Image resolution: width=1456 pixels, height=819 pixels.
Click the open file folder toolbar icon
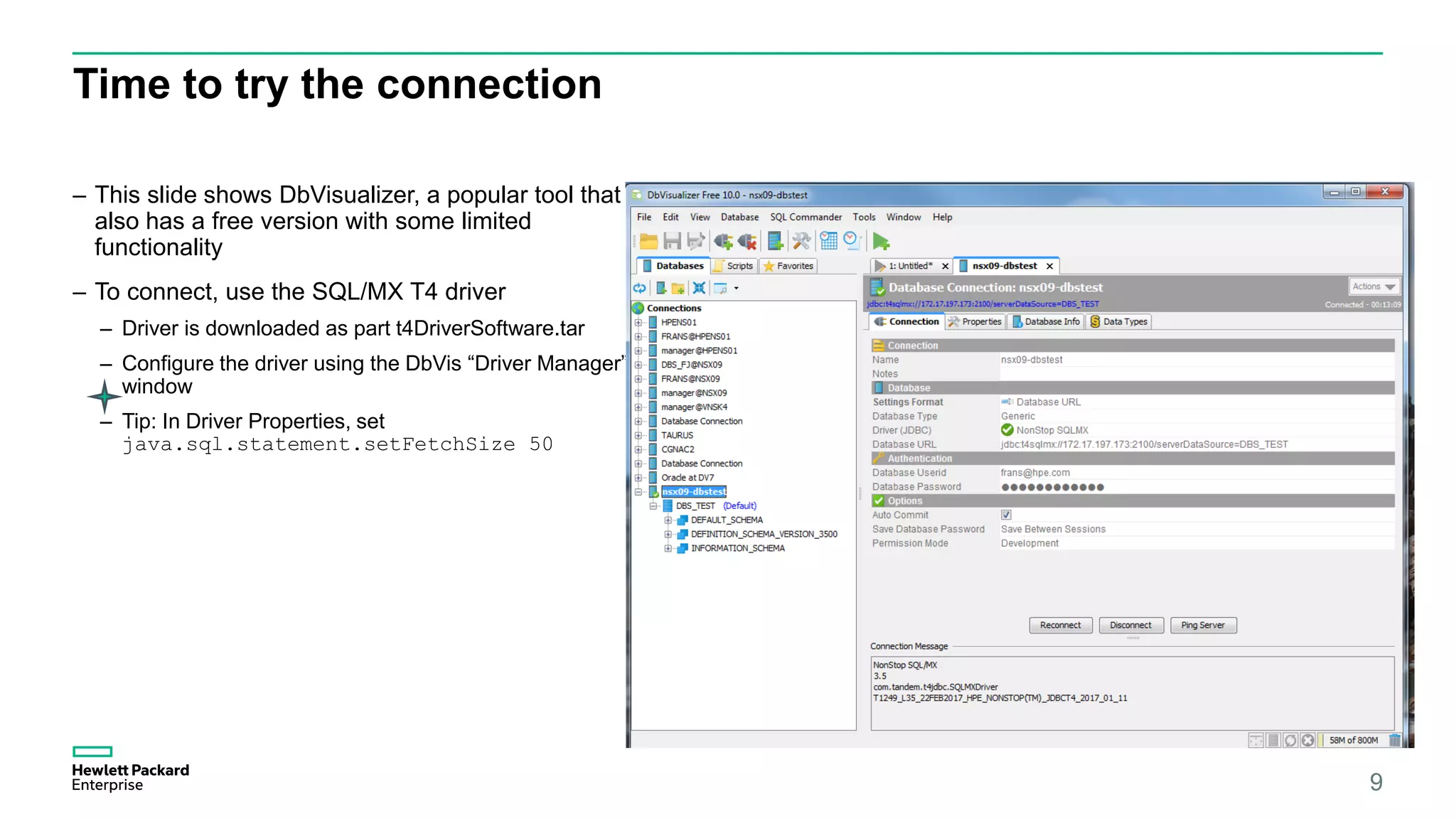(648, 242)
